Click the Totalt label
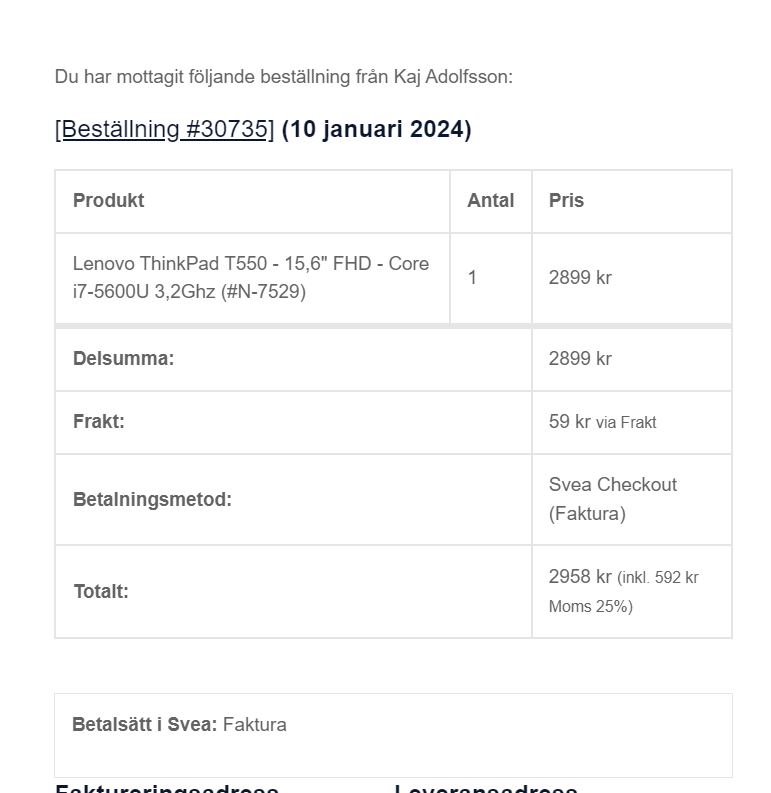 click(101, 591)
